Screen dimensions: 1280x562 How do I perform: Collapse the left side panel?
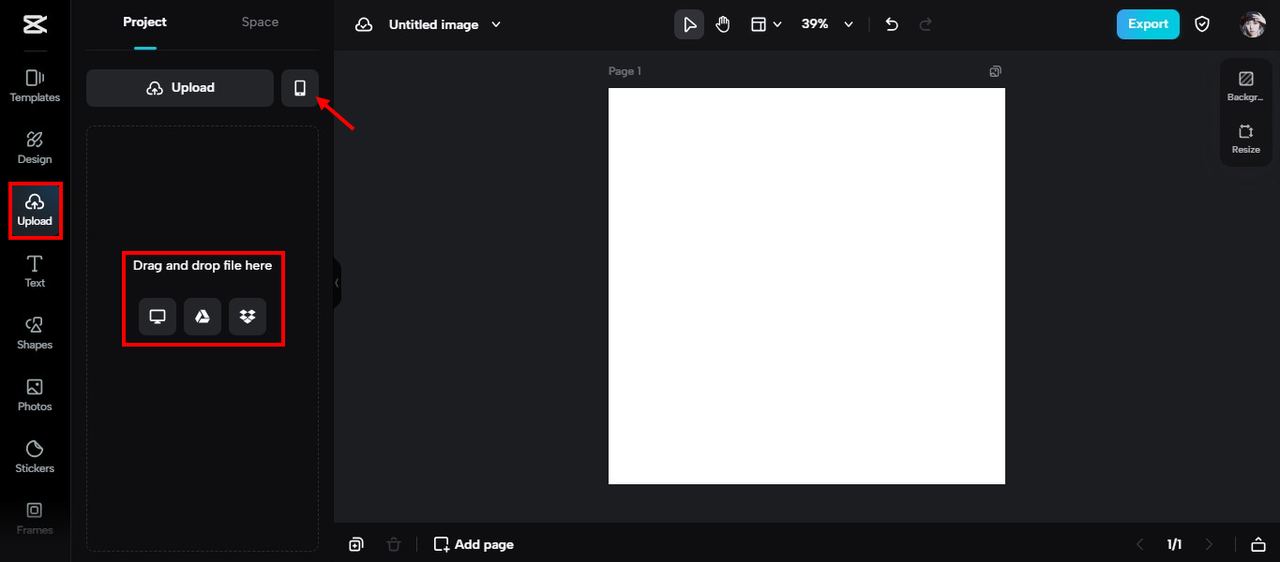(337, 283)
